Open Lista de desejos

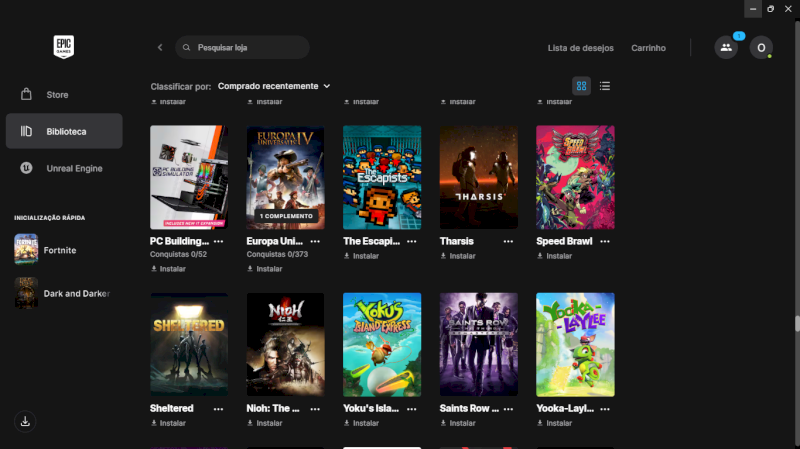(581, 48)
